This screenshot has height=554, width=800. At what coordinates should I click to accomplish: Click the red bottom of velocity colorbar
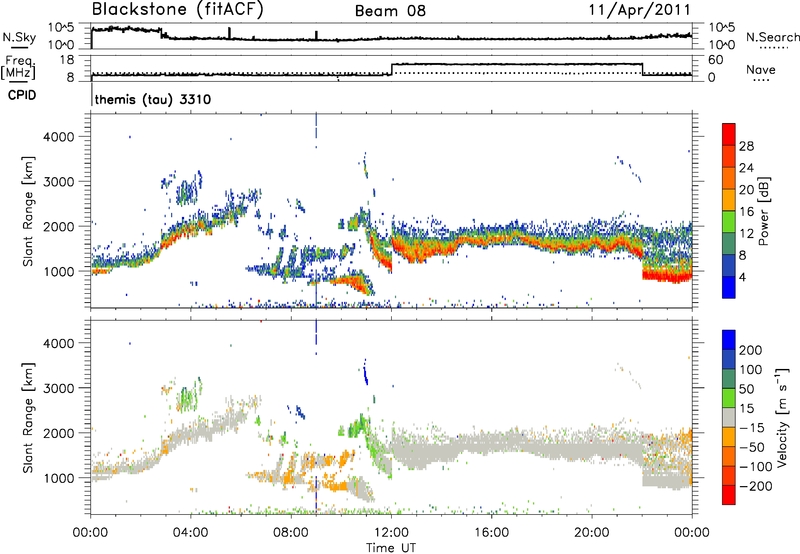pos(729,495)
